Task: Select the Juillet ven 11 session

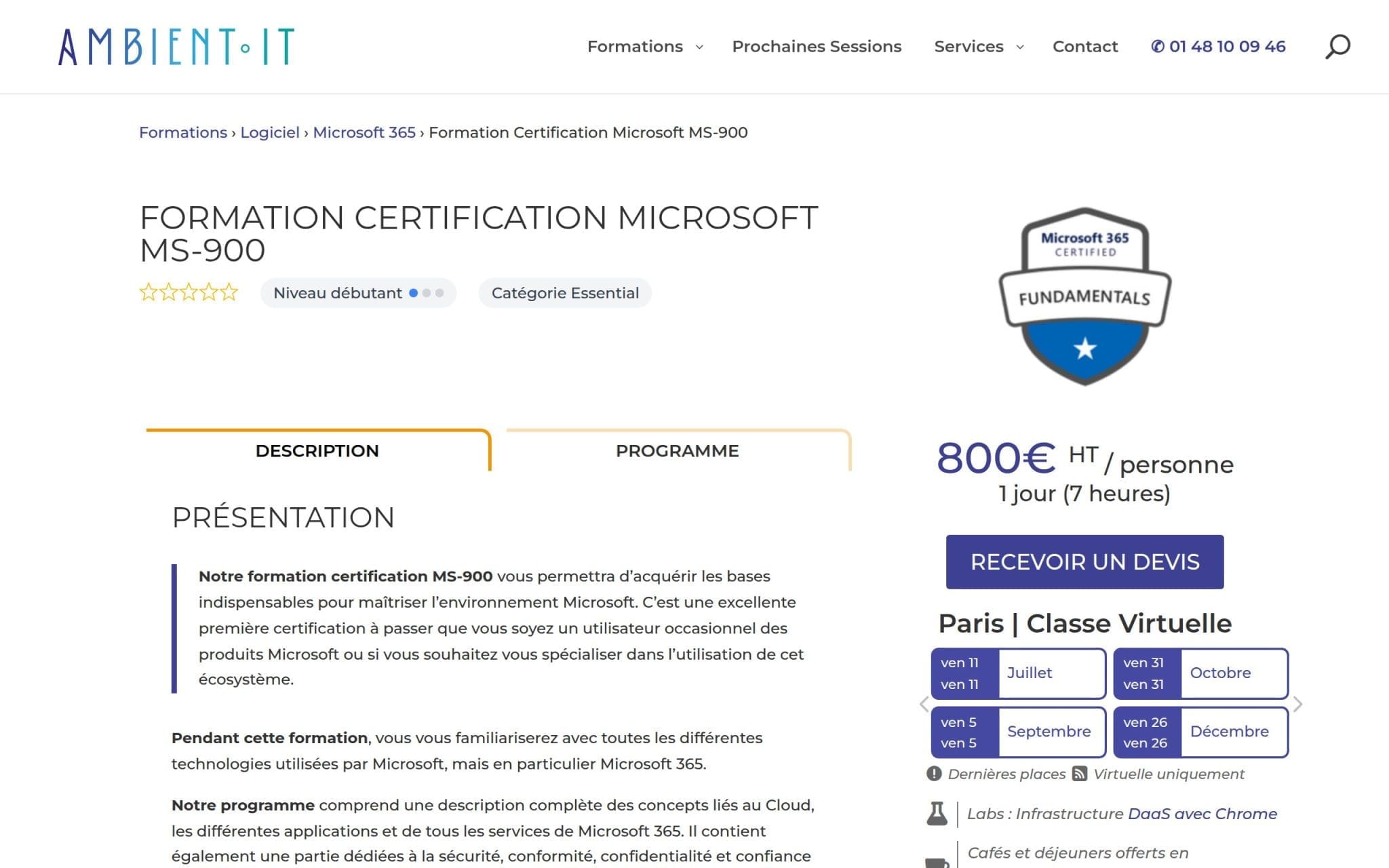Action: tap(1018, 673)
